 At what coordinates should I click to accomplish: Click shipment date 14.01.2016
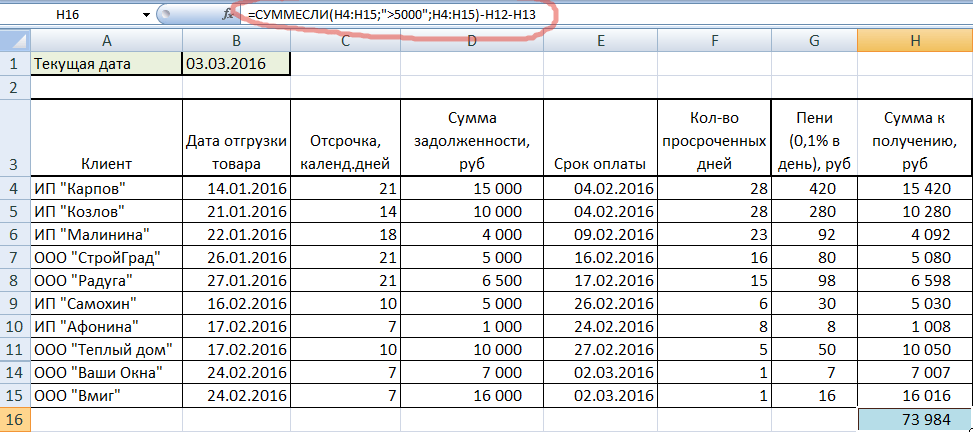[236, 188]
